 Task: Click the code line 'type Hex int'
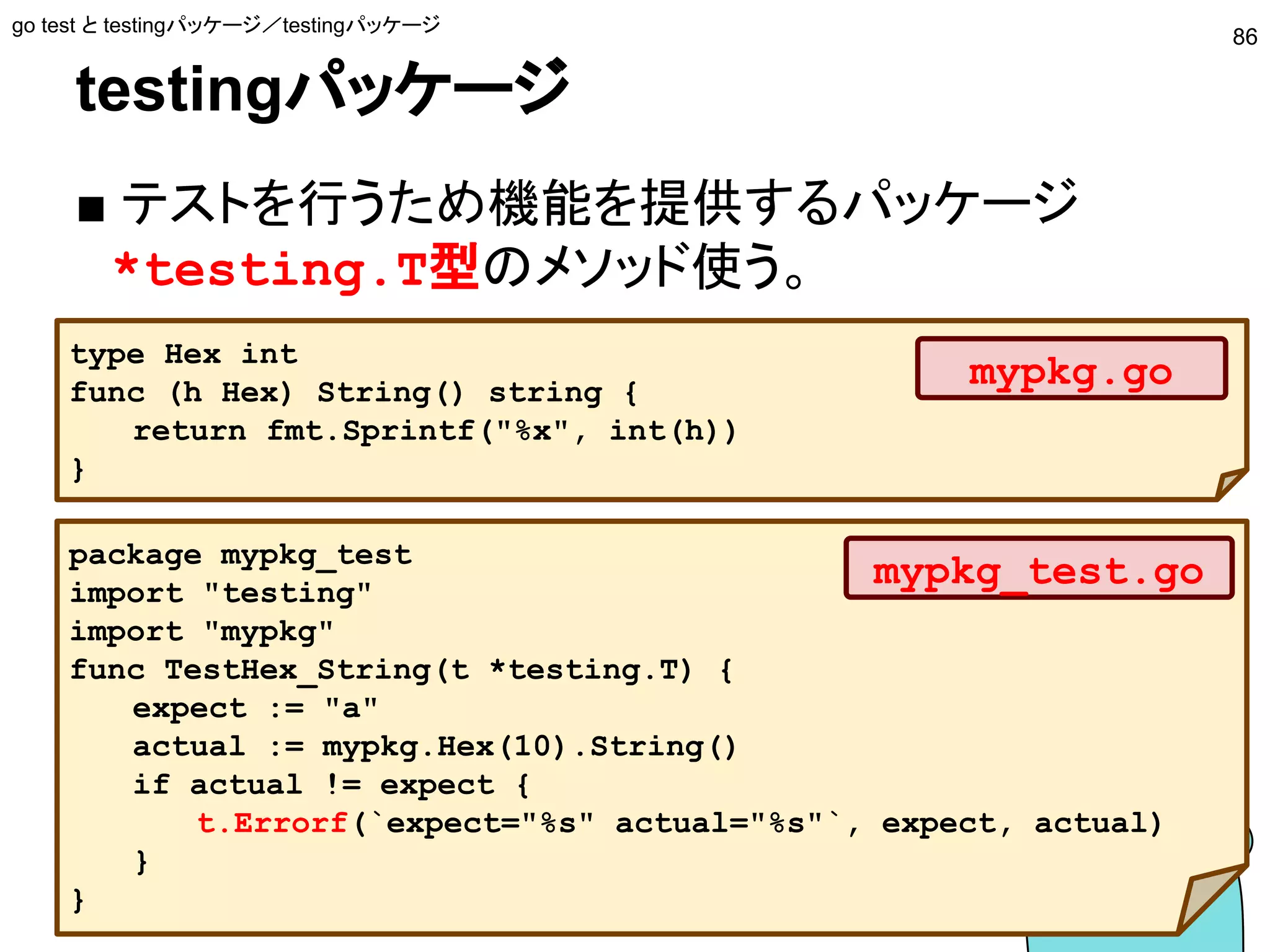coord(184,355)
